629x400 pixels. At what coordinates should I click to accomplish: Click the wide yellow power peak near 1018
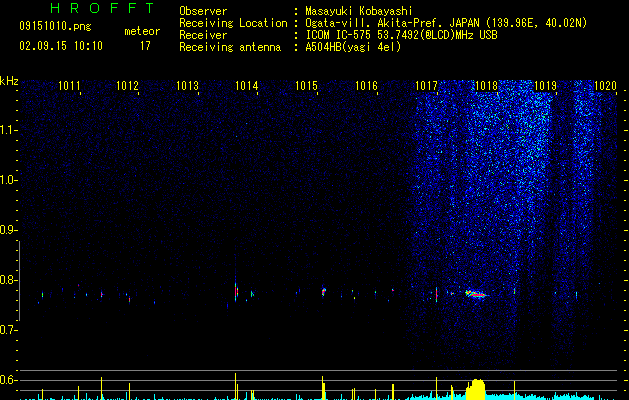476,389
